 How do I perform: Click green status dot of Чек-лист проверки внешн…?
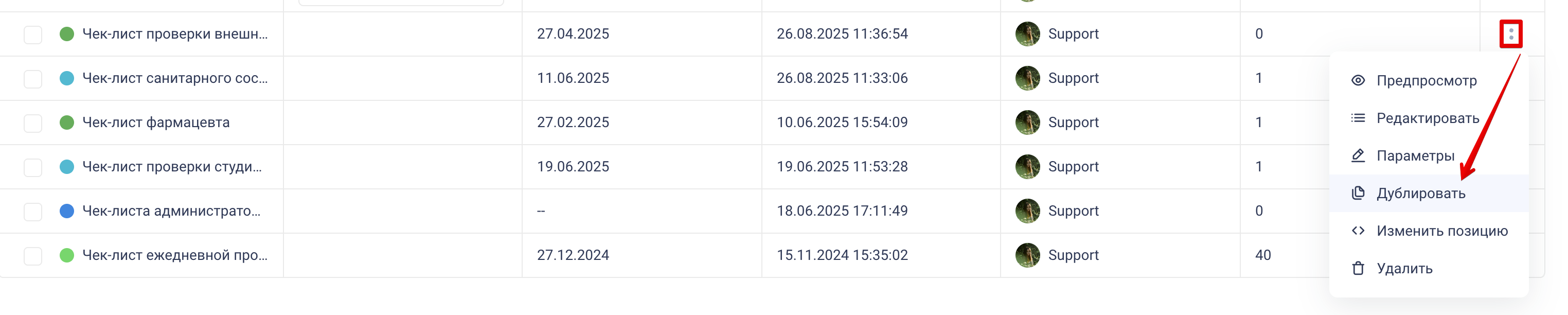[x=67, y=34]
